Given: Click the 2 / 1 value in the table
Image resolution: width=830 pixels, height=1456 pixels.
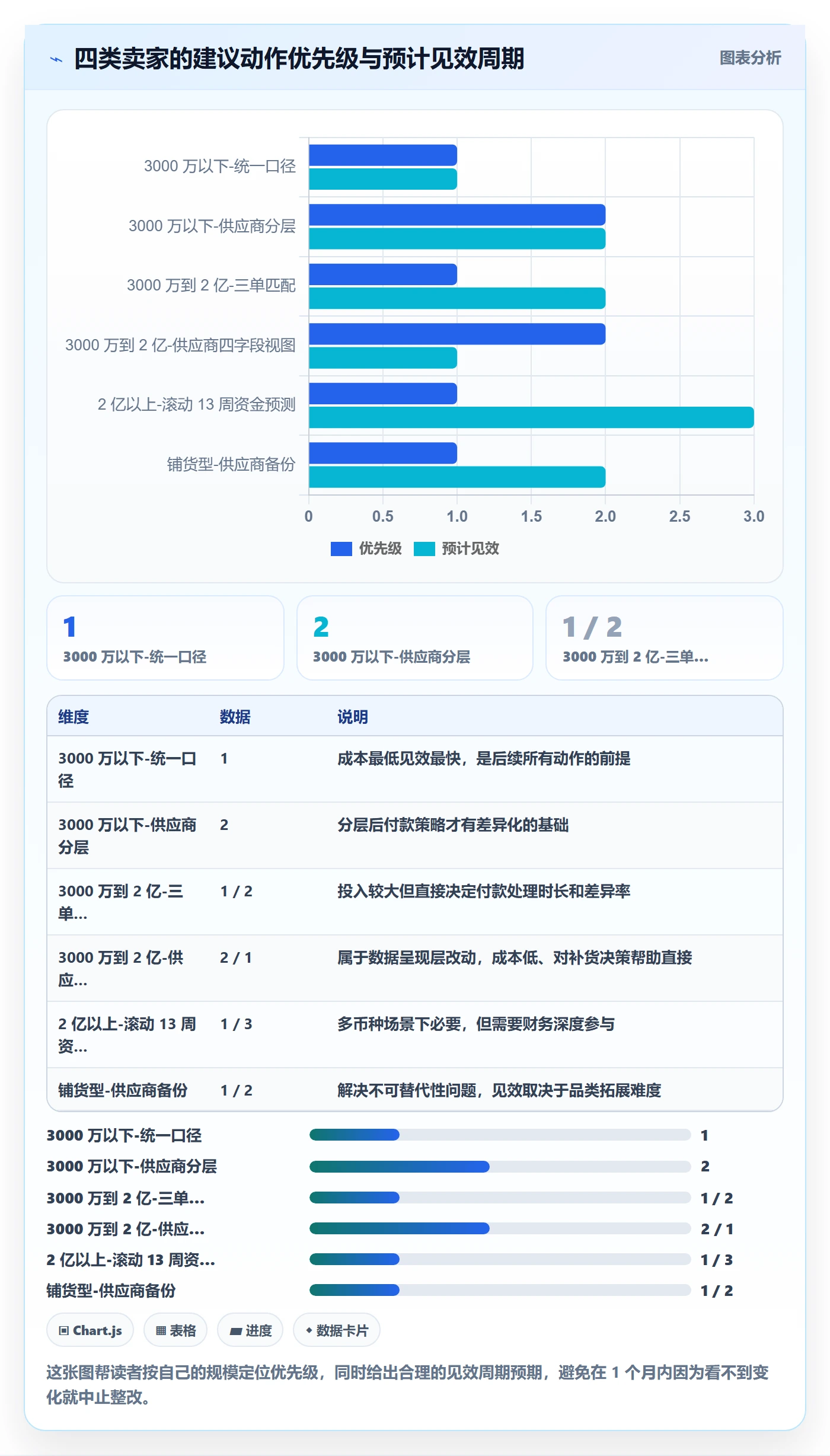Looking at the screenshot, I should click(236, 957).
